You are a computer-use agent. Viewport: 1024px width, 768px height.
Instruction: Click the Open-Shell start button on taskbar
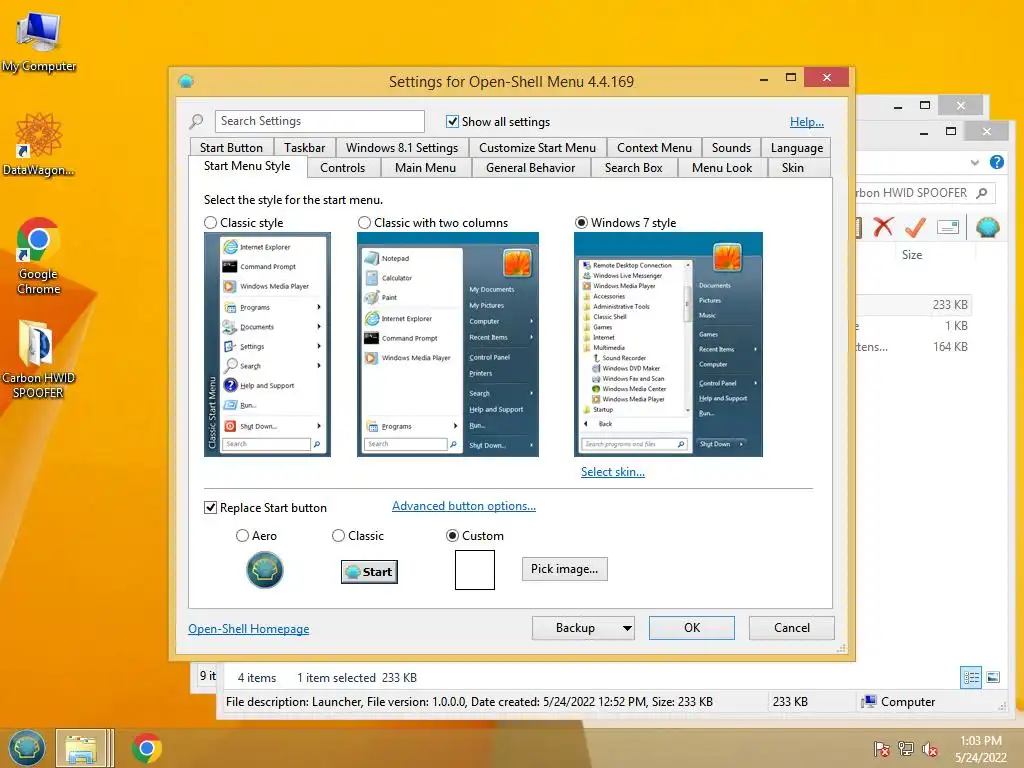pyautogui.click(x=26, y=748)
